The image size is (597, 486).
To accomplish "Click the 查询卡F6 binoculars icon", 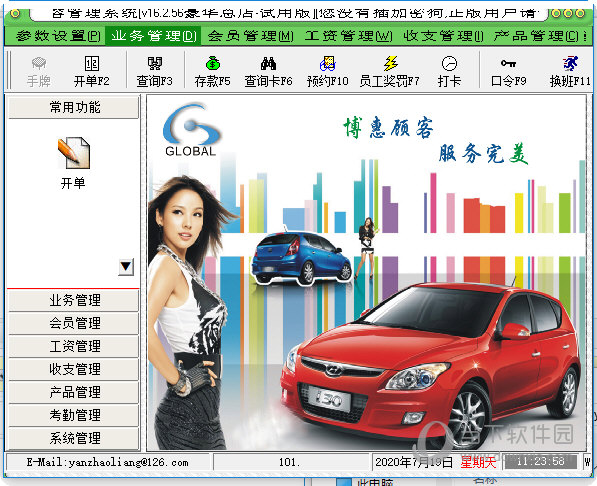I will click(x=268, y=71).
